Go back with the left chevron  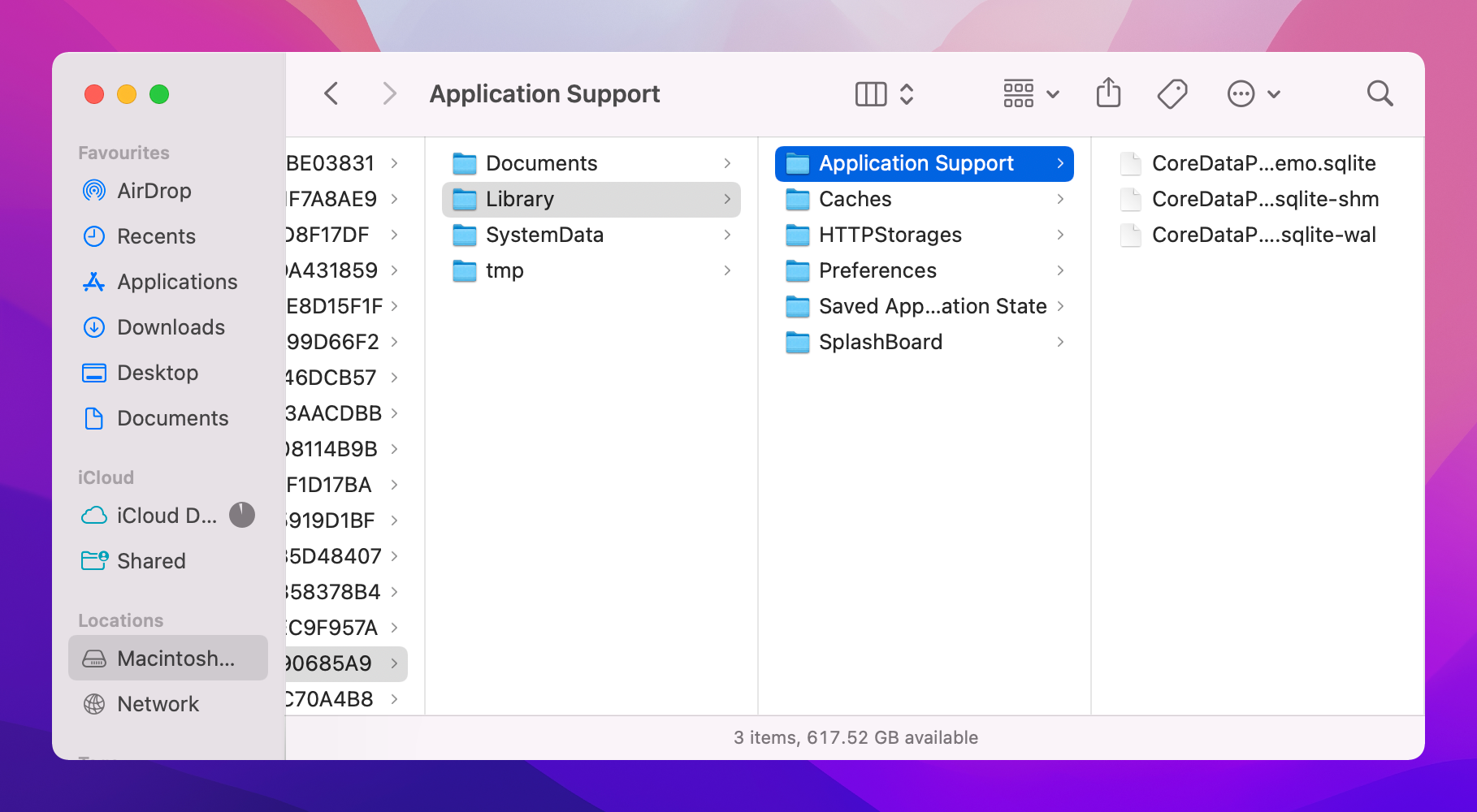331,93
